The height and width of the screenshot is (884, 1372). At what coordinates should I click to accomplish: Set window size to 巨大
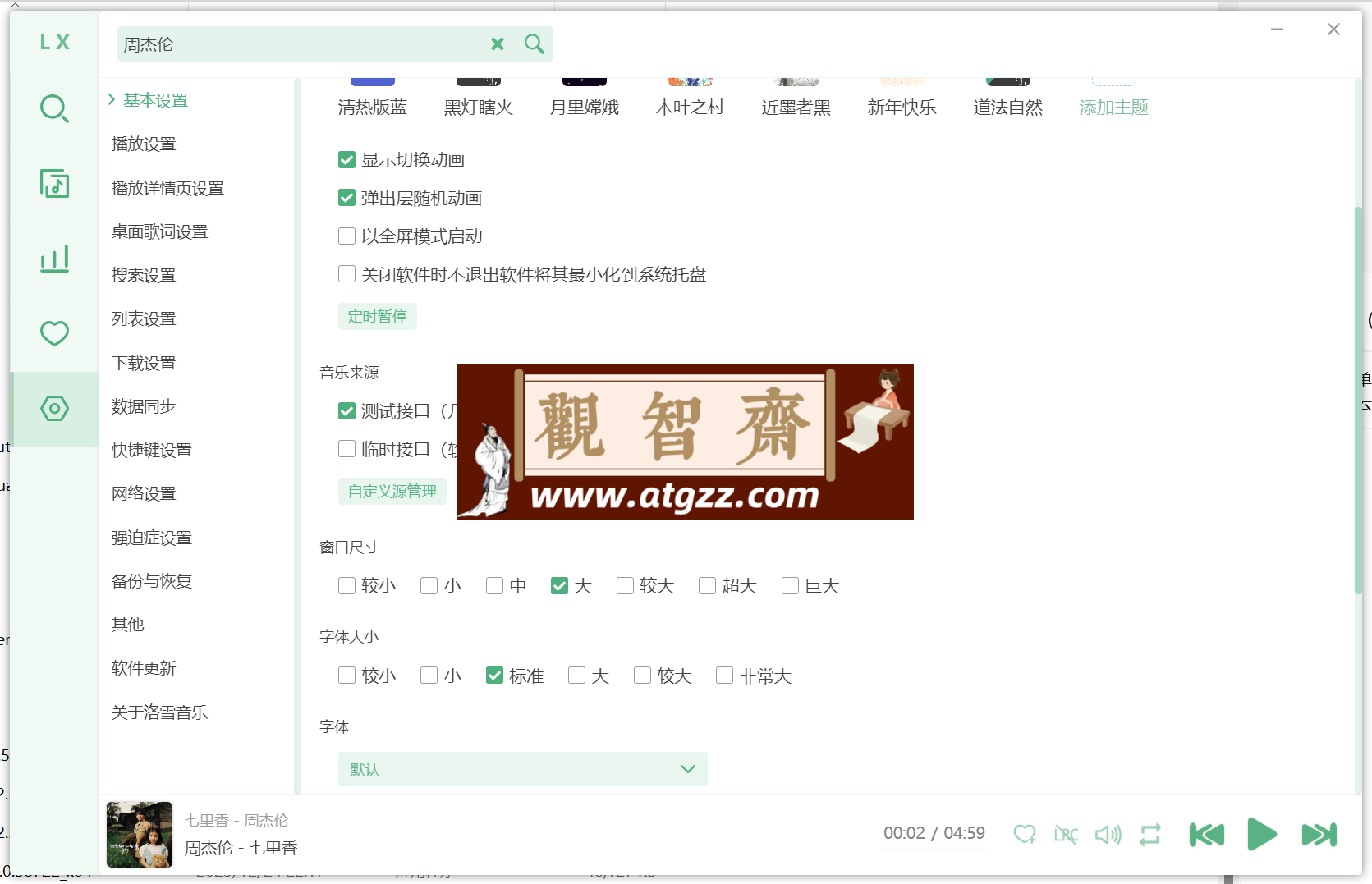click(x=790, y=585)
